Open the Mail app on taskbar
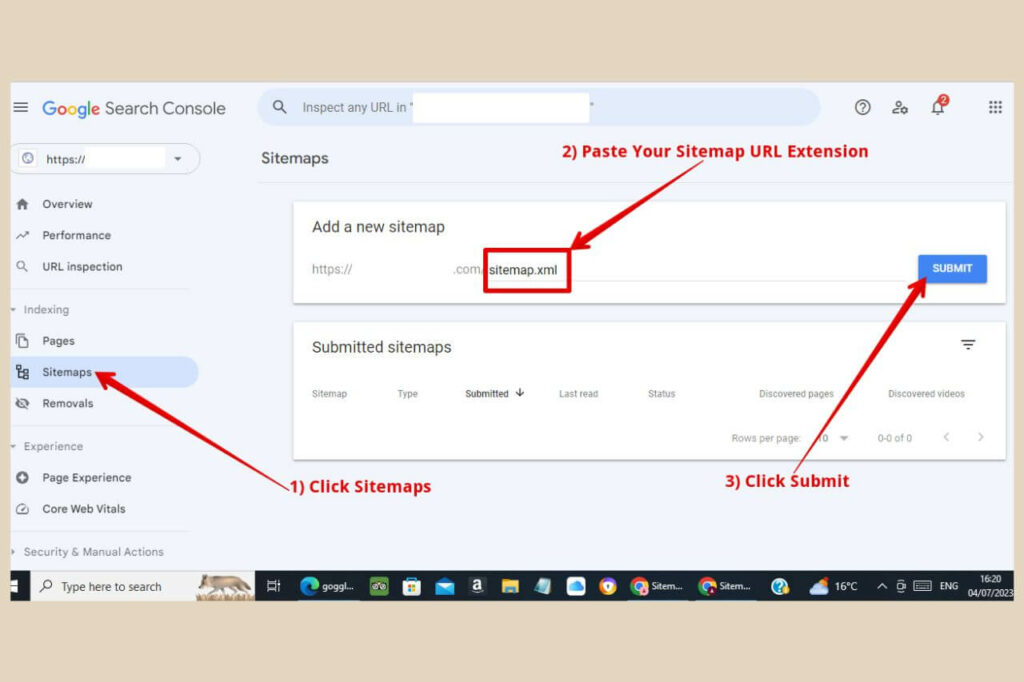Viewport: 1024px width, 682px height. [x=445, y=587]
